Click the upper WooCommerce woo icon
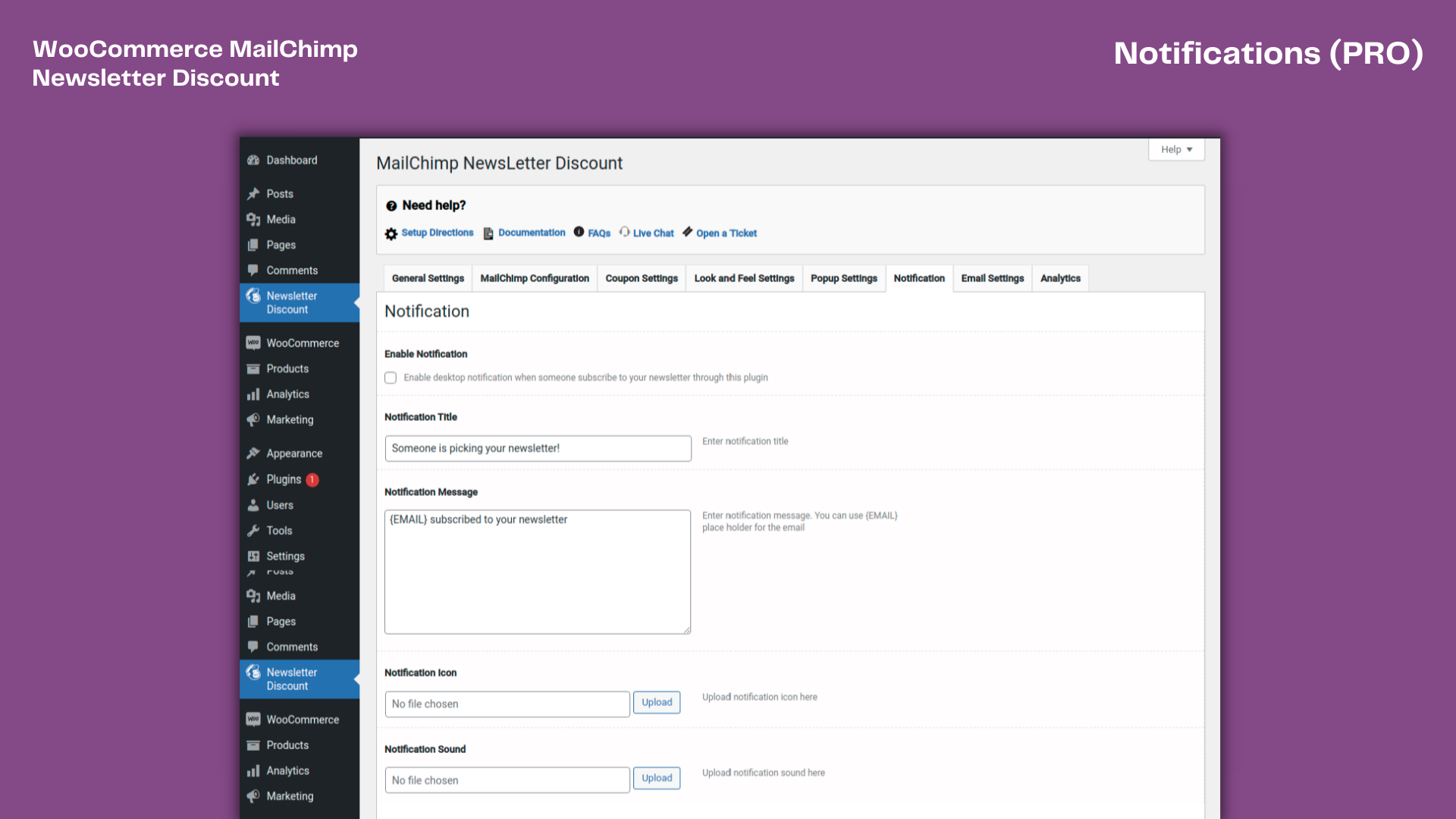Viewport: 1456px width, 819px height. coord(253,343)
